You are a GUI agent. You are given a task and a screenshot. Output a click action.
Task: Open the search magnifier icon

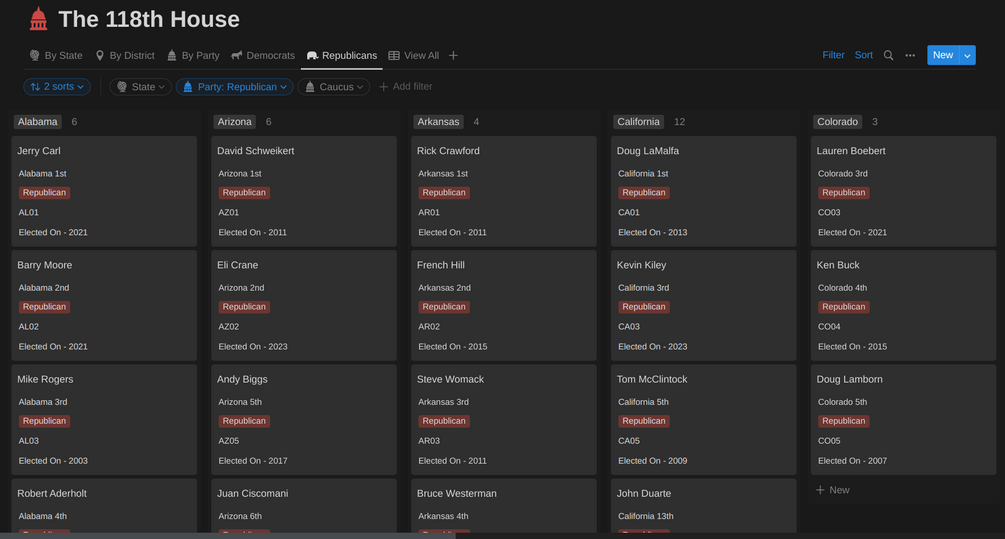888,56
